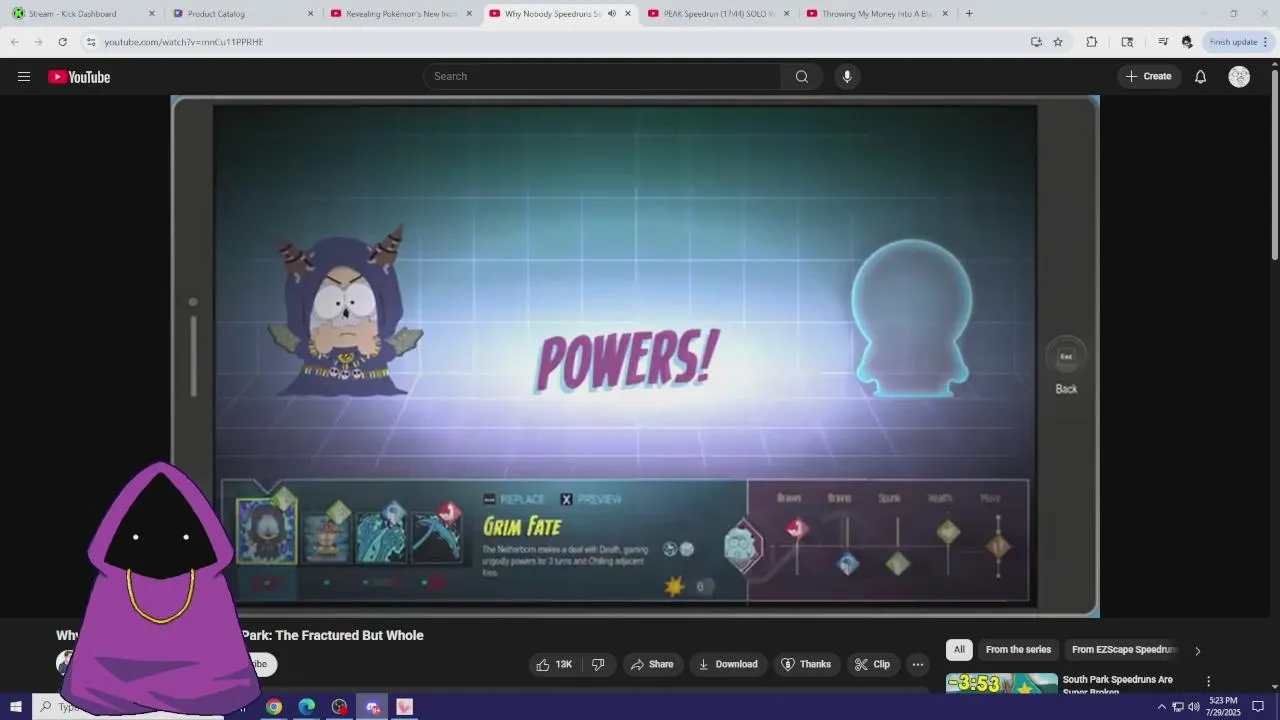Start voice search with the microphone
The width and height of the screenshot is (1280, 720).
click(x=847, y=77)
